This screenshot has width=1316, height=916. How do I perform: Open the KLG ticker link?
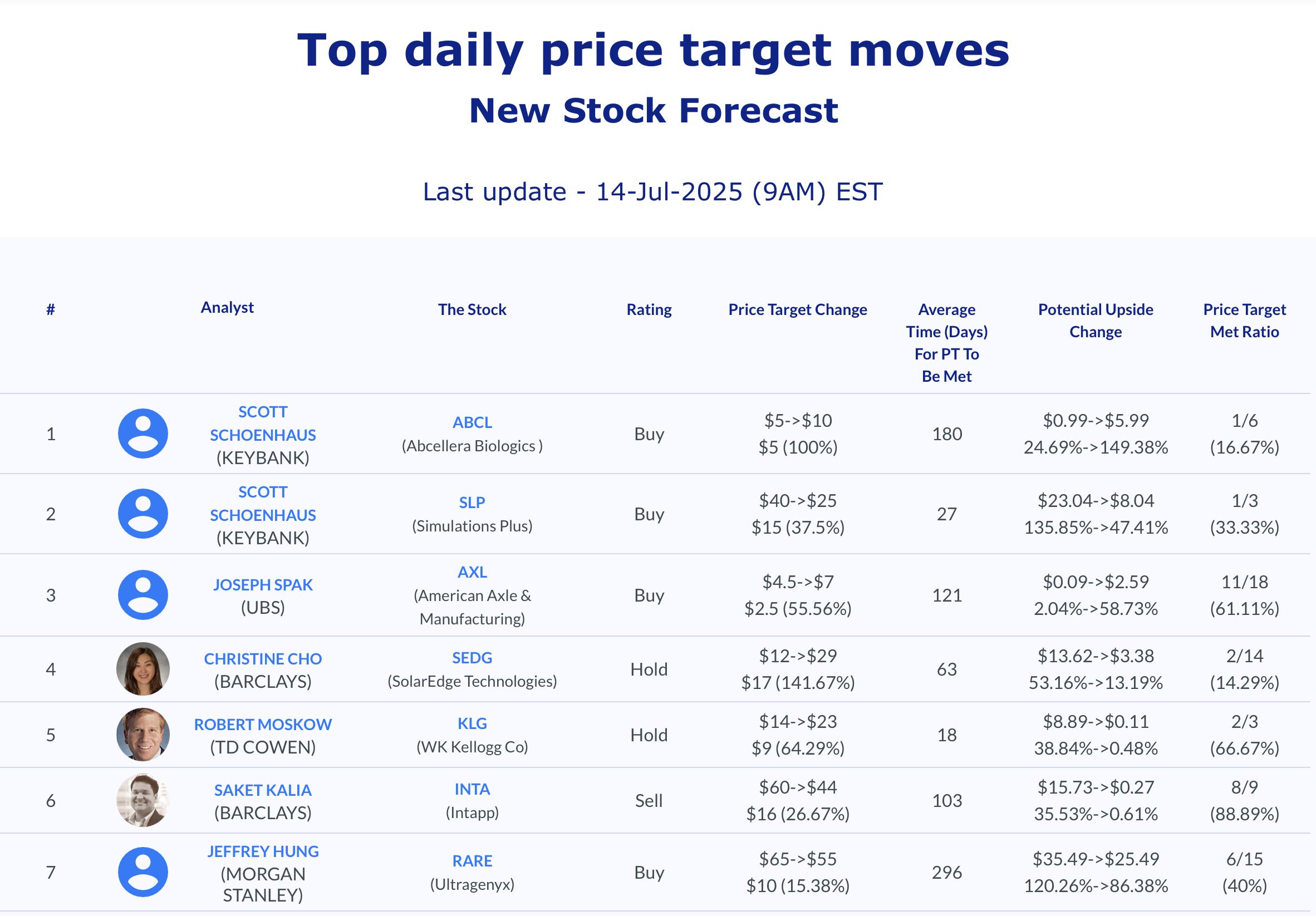click(x=472, y=724)
